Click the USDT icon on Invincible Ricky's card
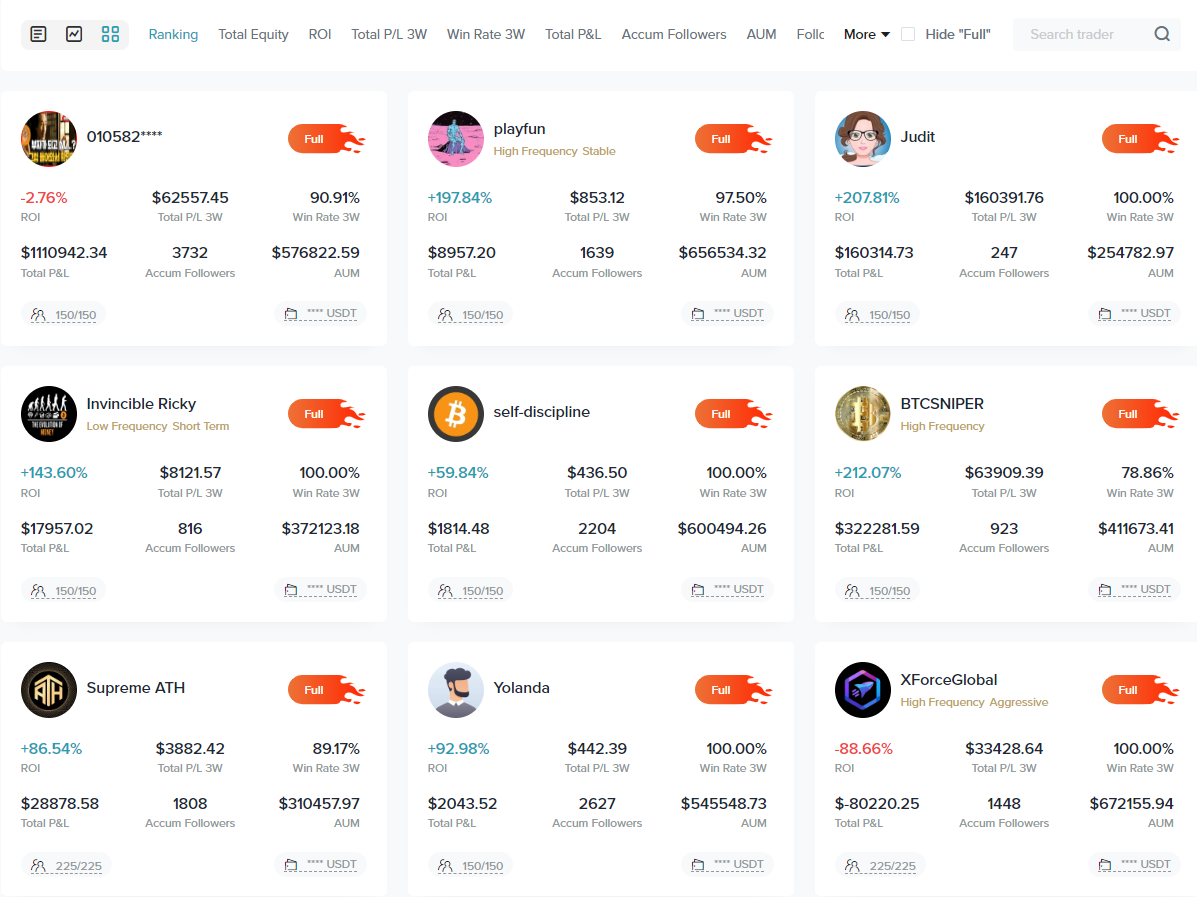This screenshot has height=897, width=1197. click(293, 588)
